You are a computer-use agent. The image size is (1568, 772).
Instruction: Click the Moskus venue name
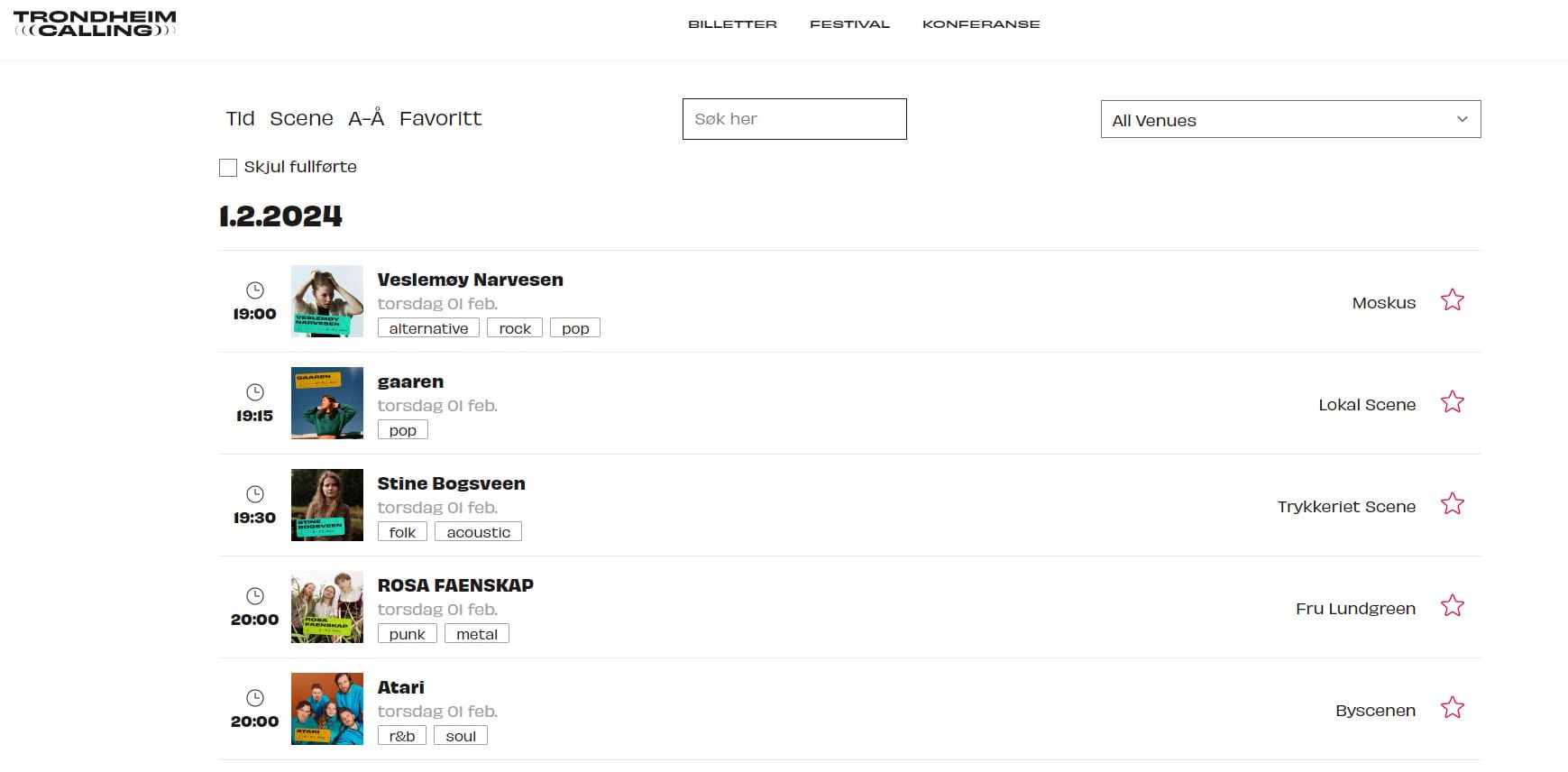pos(1383,303)
